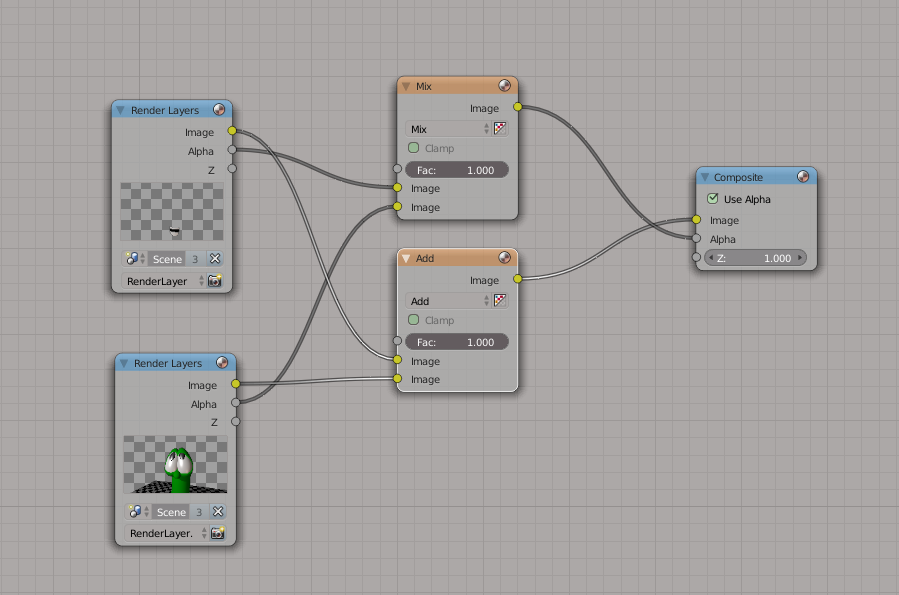The height and width of the screenshot is (595, 899).
Task: Open RenderLayer. dropdown on bottom node
Action: tap(166, 533)
